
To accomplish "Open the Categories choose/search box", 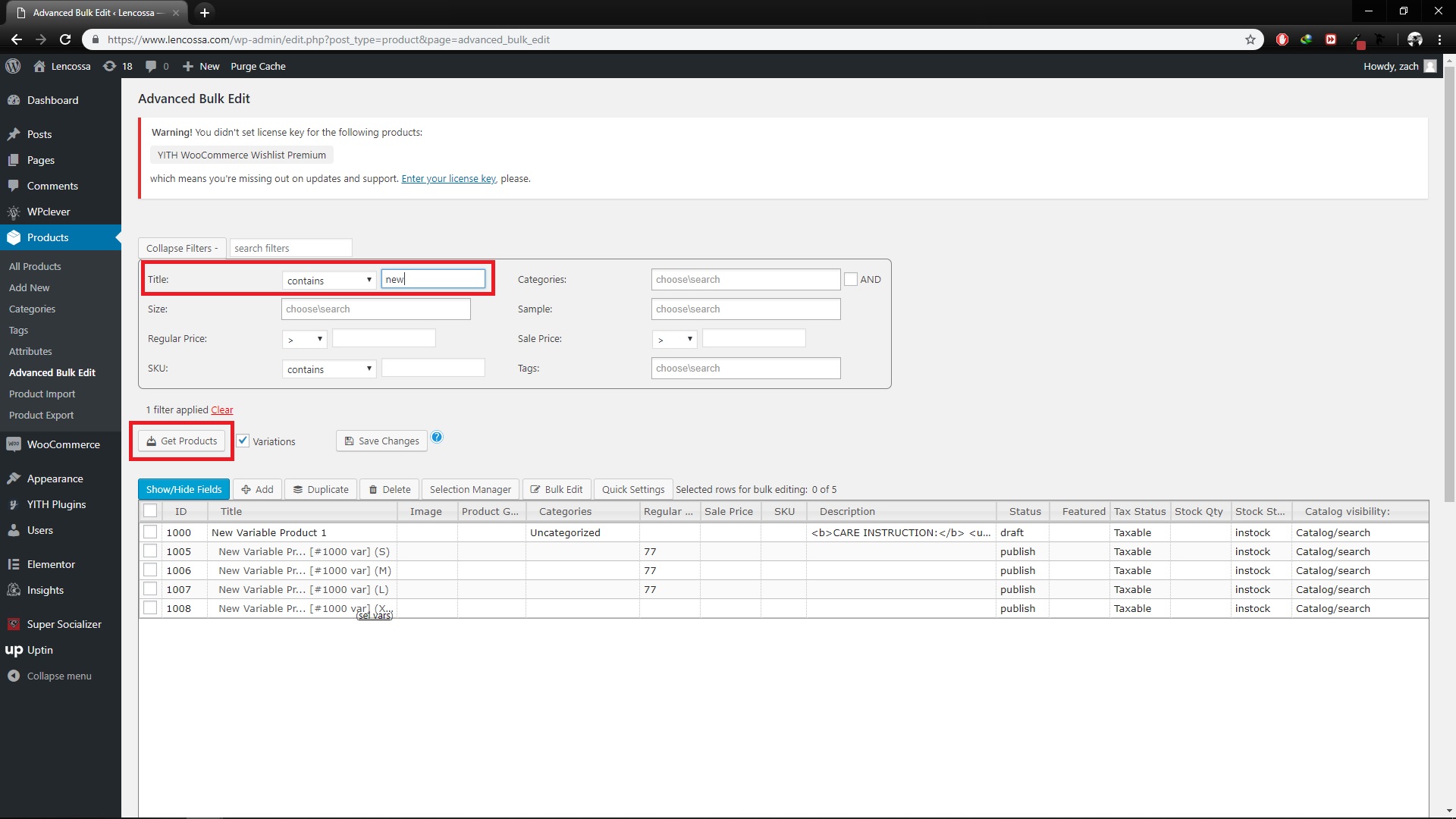I will point(745,279).
